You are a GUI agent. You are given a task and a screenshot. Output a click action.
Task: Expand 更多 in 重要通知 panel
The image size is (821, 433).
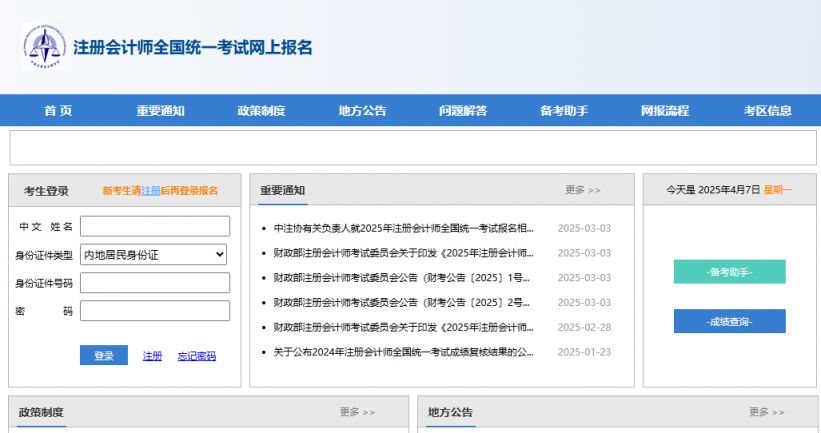coord(582,190)
